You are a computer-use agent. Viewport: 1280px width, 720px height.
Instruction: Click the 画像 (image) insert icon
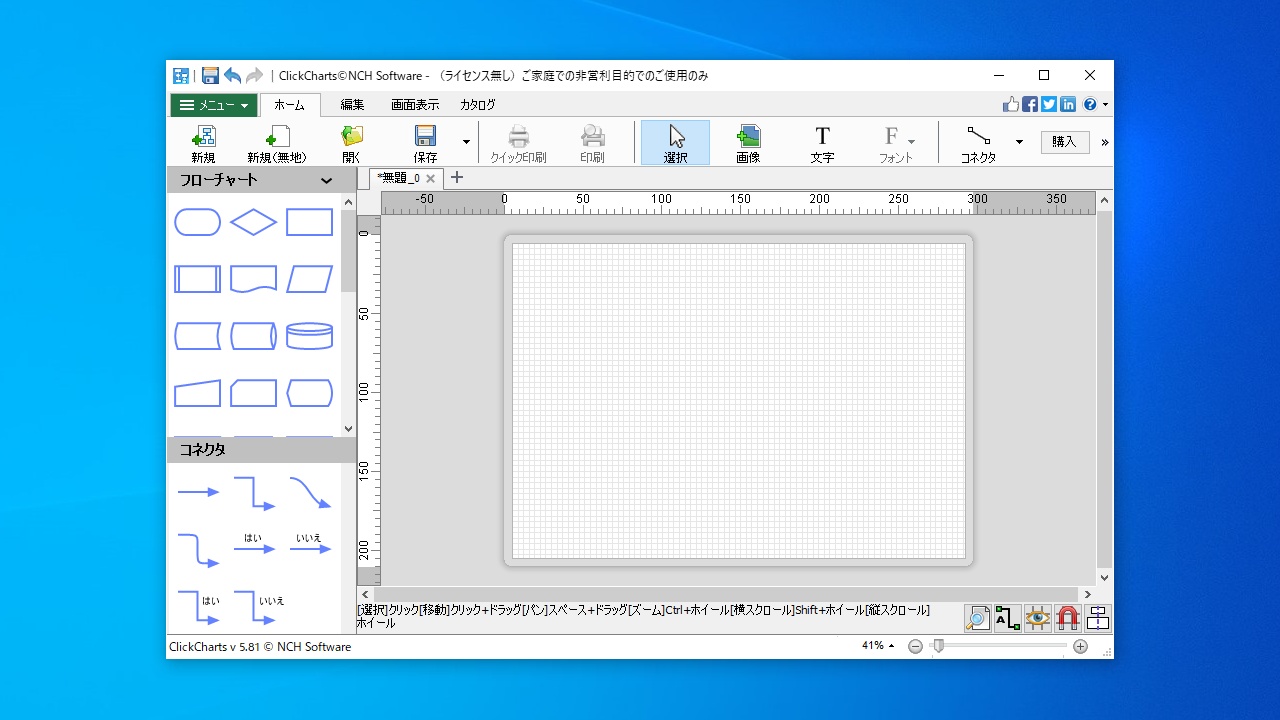click(748, 143)
